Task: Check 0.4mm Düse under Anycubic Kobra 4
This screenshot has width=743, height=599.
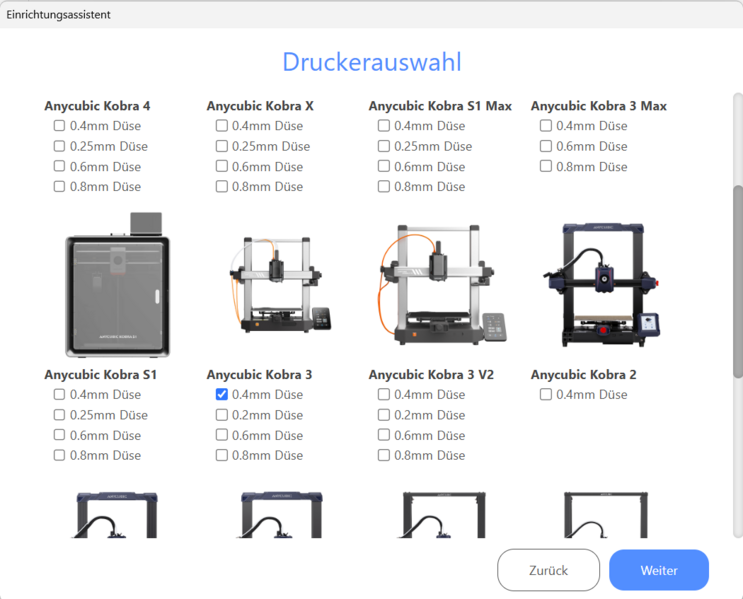Action: (59, 126)
